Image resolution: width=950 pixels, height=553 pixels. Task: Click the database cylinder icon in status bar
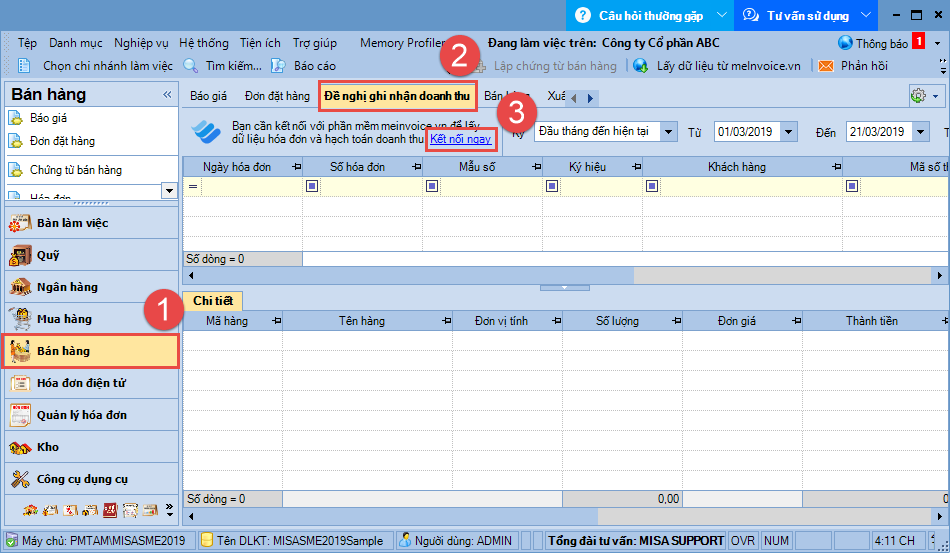tap(207, 540)
